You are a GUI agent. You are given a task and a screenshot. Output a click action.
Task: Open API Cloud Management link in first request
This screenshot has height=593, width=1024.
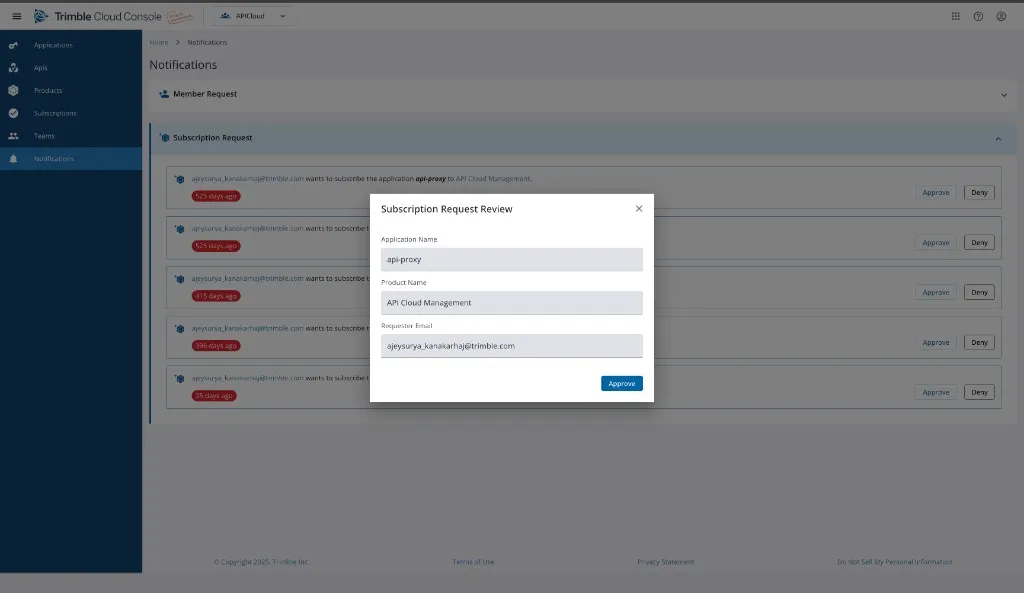coord(492,178)
